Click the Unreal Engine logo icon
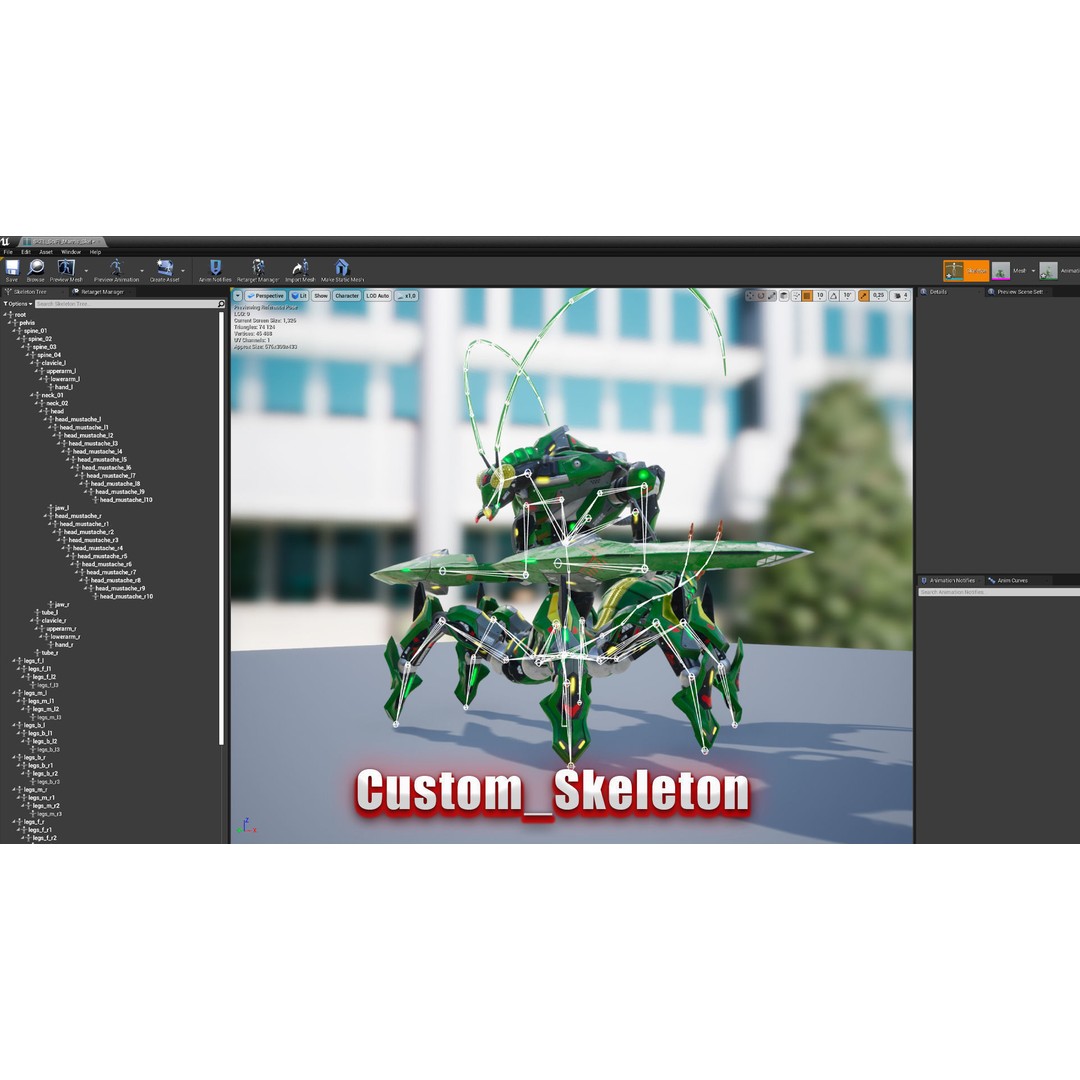This screenshot has width=1080, height=1080. pyautogui.click(x=6, y=242)
